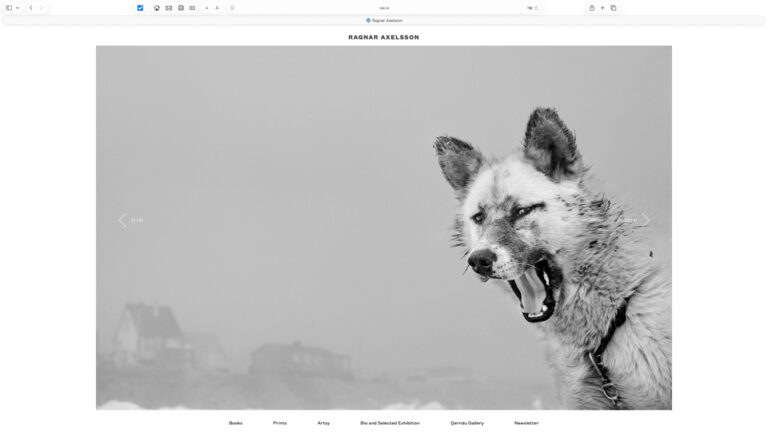Open the Bio and Selected Exhibition link
The image size is (768, 432).
coord(390,423)
